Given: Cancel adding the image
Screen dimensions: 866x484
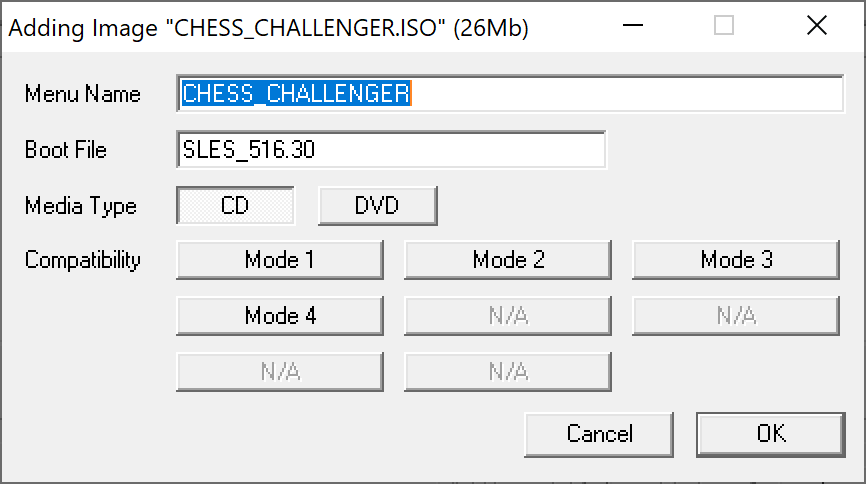Looking at the screenshot, I should click(x=599, y=433).
